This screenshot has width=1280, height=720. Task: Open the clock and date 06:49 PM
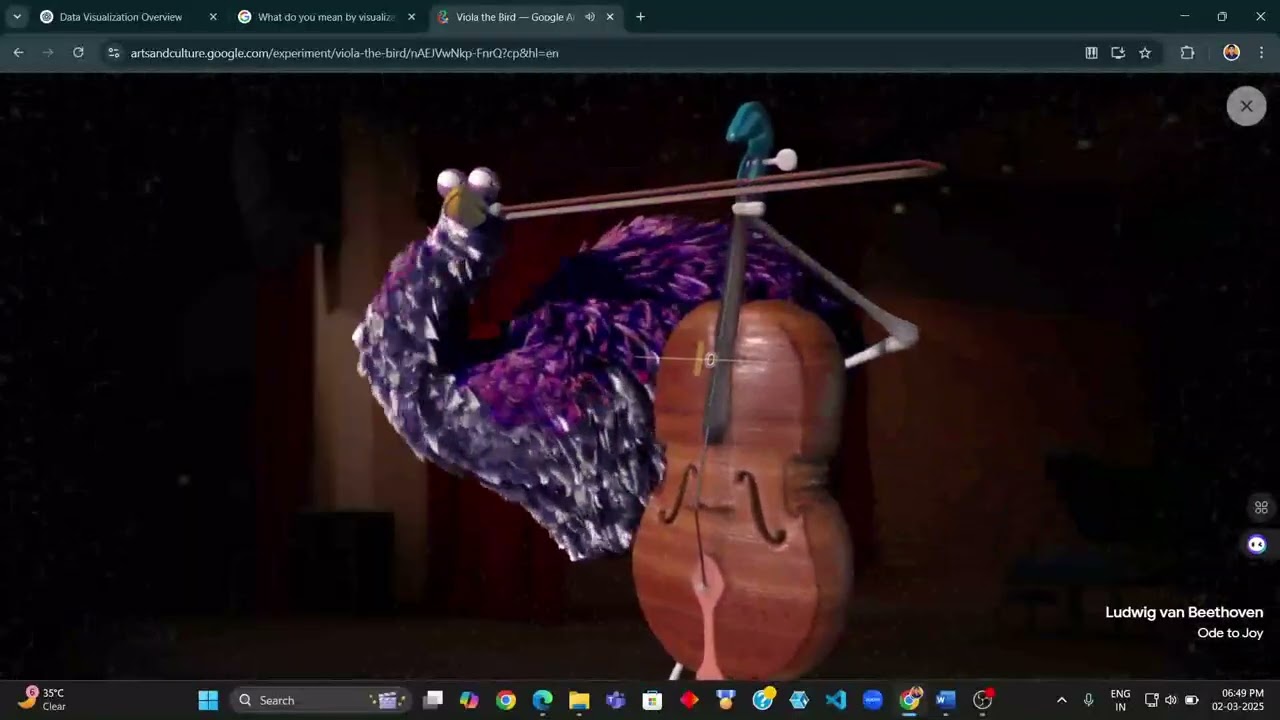(1237, 700)
